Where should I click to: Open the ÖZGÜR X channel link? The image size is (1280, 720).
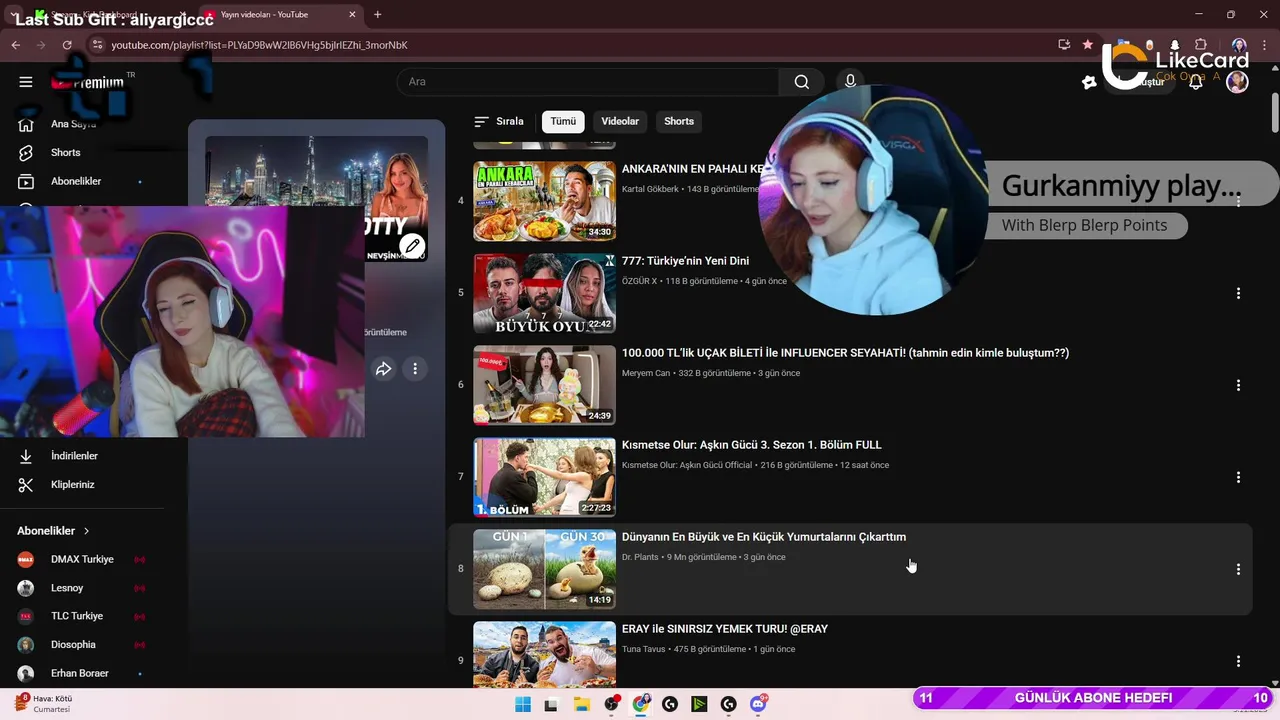640,281
